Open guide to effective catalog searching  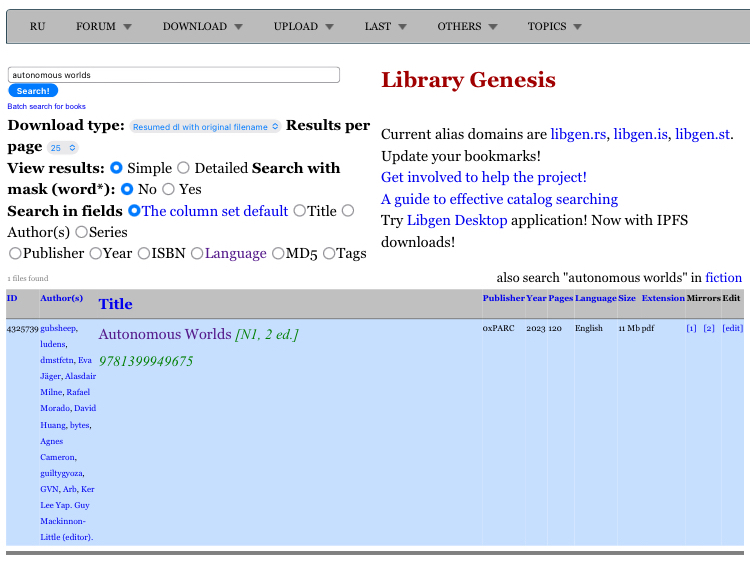click(x=499, y=199)
